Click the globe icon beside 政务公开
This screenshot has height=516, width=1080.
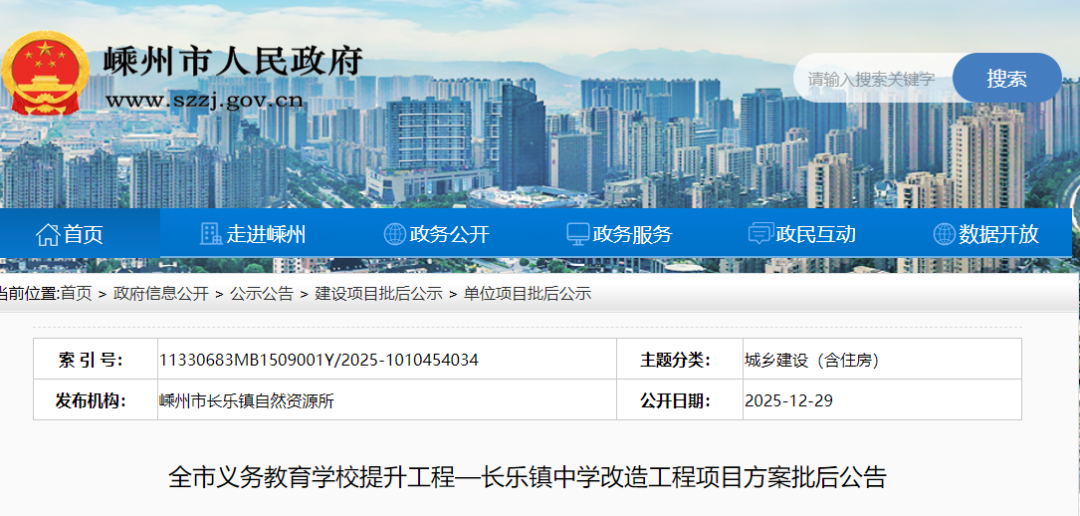395,234
